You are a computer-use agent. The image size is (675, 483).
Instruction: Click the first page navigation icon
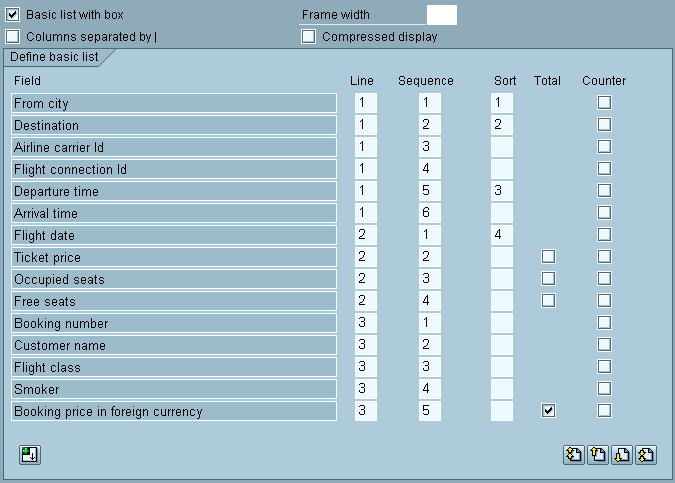[574, 455]
